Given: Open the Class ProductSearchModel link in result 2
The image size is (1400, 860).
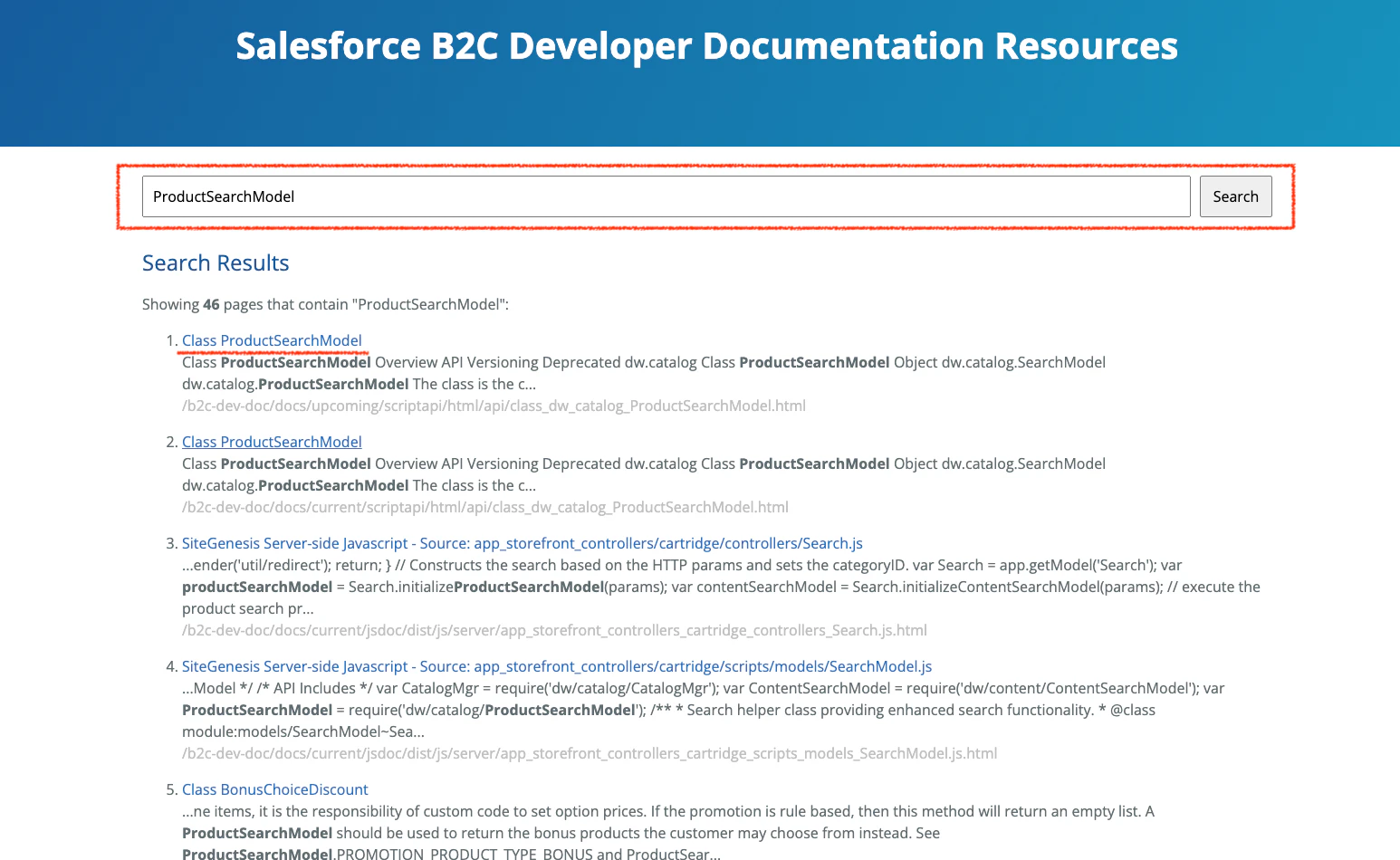Looking at the screenshot, I should 272,442.
